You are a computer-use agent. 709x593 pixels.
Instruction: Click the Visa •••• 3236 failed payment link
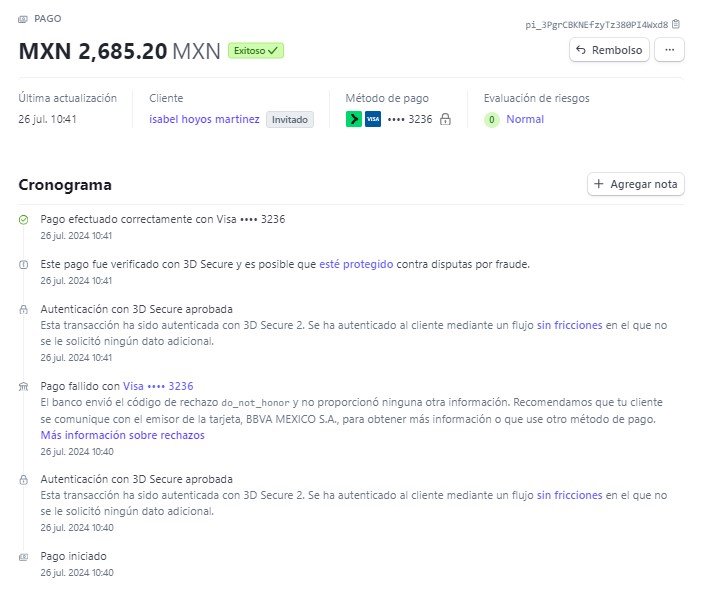coord(158,386)
